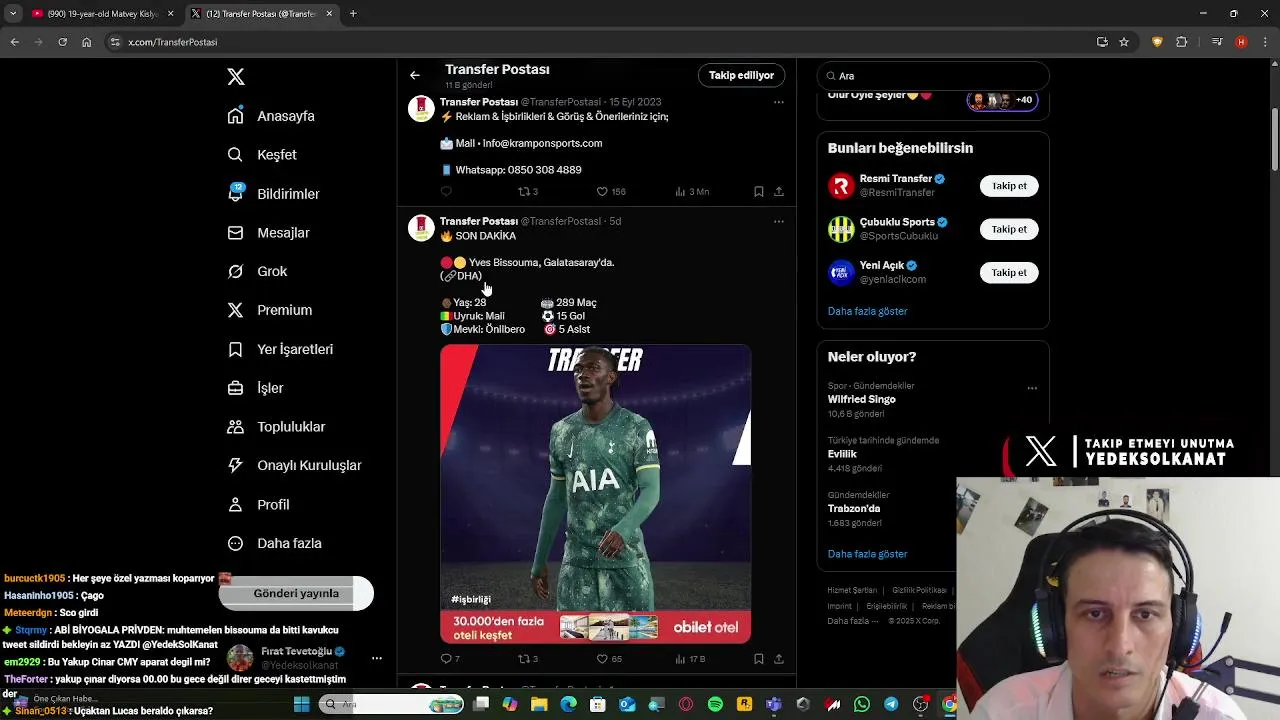Reload the page
Viewport: 1280px width, 720px height.
point(62,42)
